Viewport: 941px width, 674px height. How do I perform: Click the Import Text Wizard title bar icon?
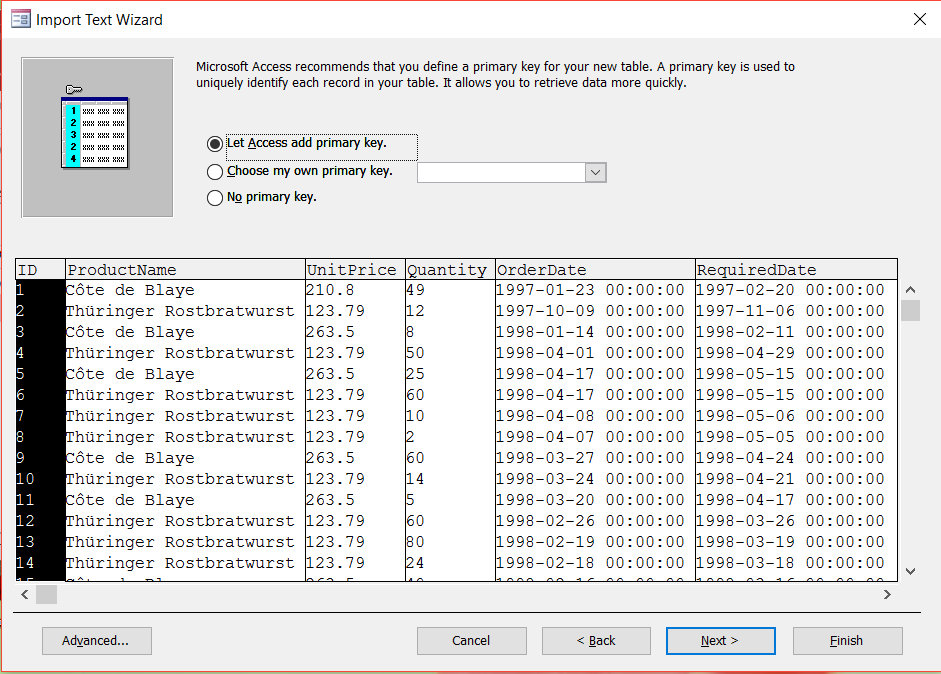point(20,19)
